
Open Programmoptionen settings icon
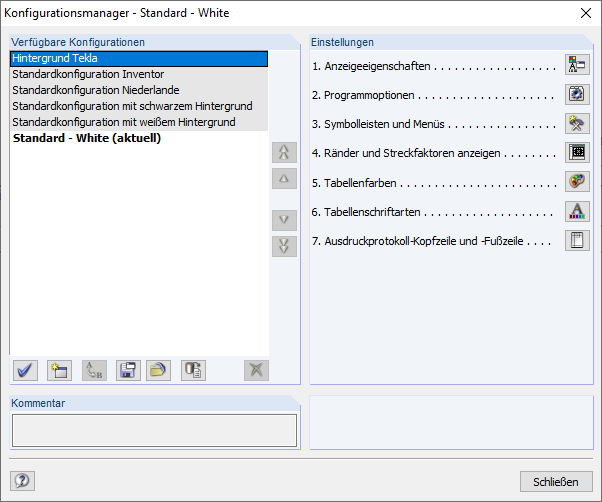pos(577,94)
